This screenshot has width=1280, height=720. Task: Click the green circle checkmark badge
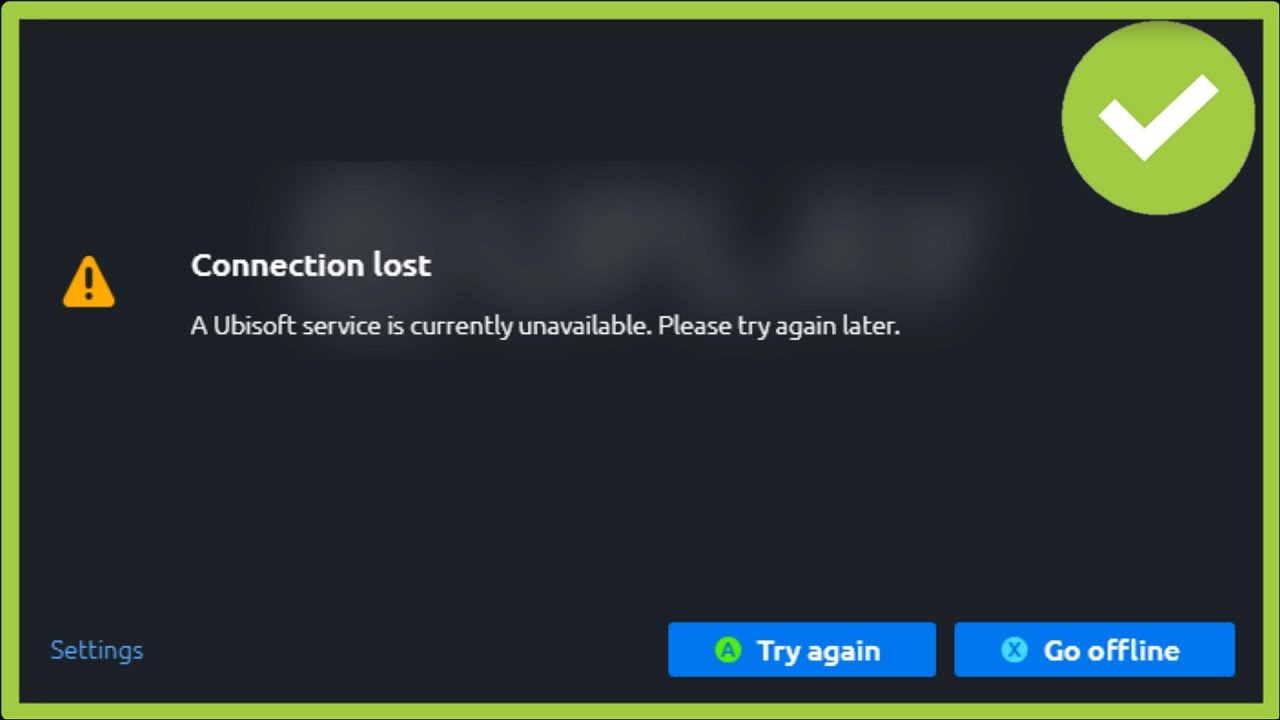1158,118
